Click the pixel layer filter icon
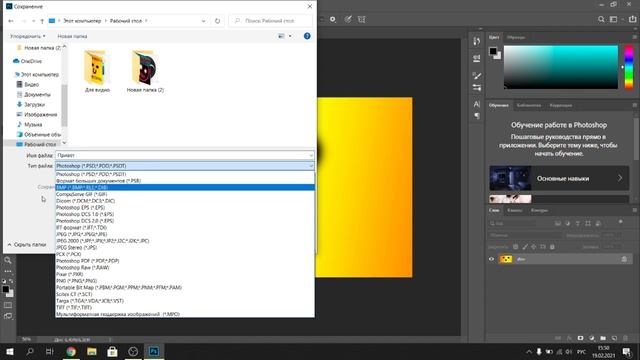This screenshot has height=360, width=640. 558,223
